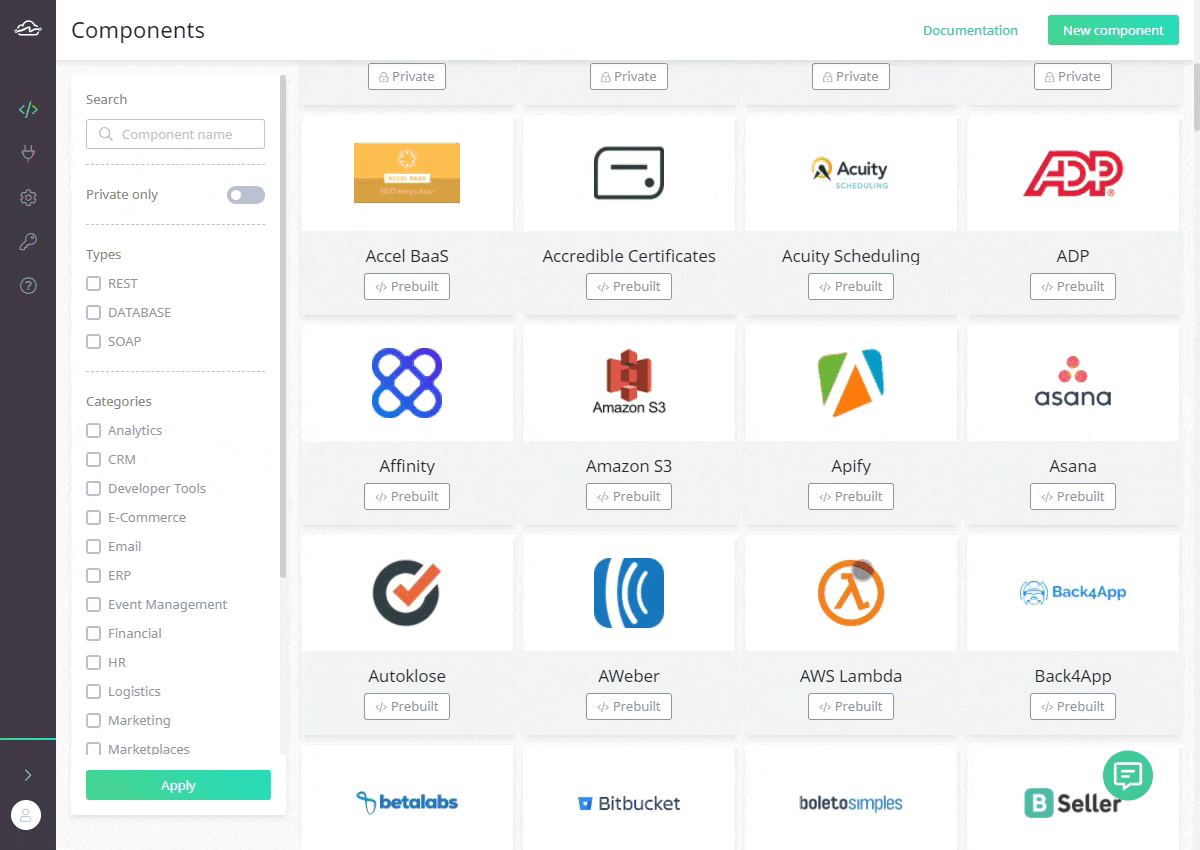Check the Marketplaces category checkbox
Image resolution: width=1200 pixels, height=850 pixels.
click(94, 749)
